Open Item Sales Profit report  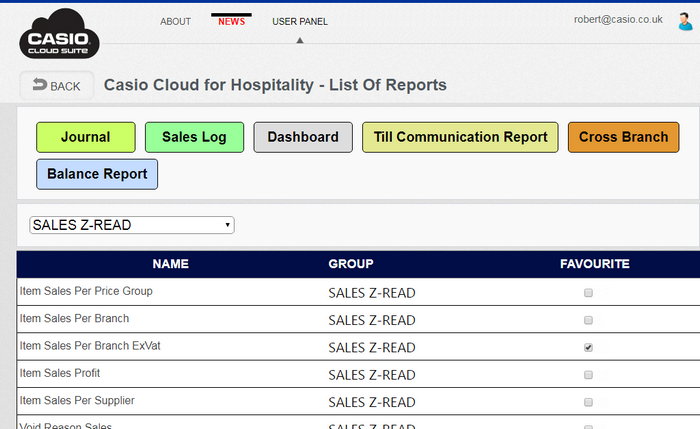coord(60,373)
